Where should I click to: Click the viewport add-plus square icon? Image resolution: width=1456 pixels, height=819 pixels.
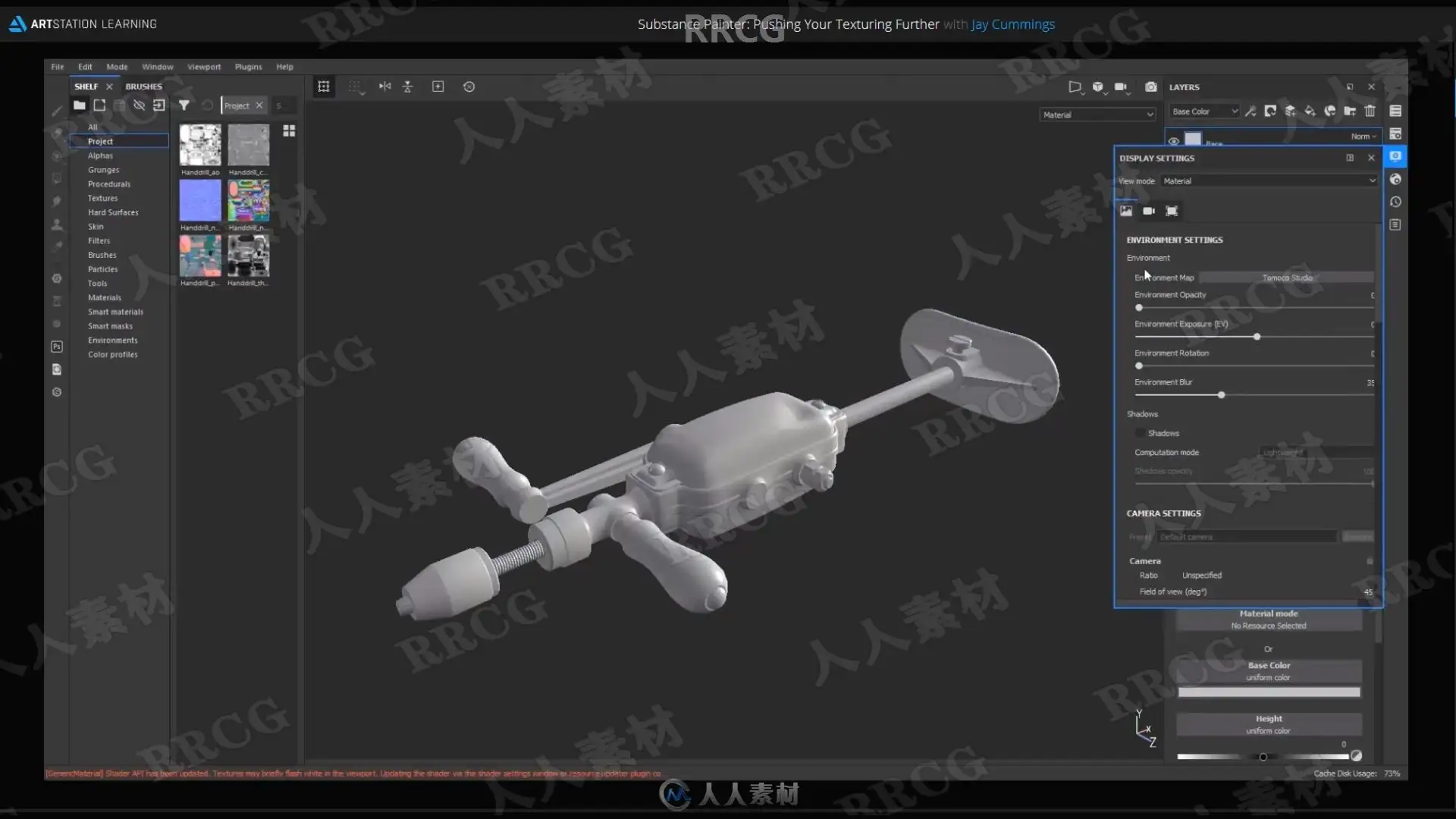tap(438, 86)
